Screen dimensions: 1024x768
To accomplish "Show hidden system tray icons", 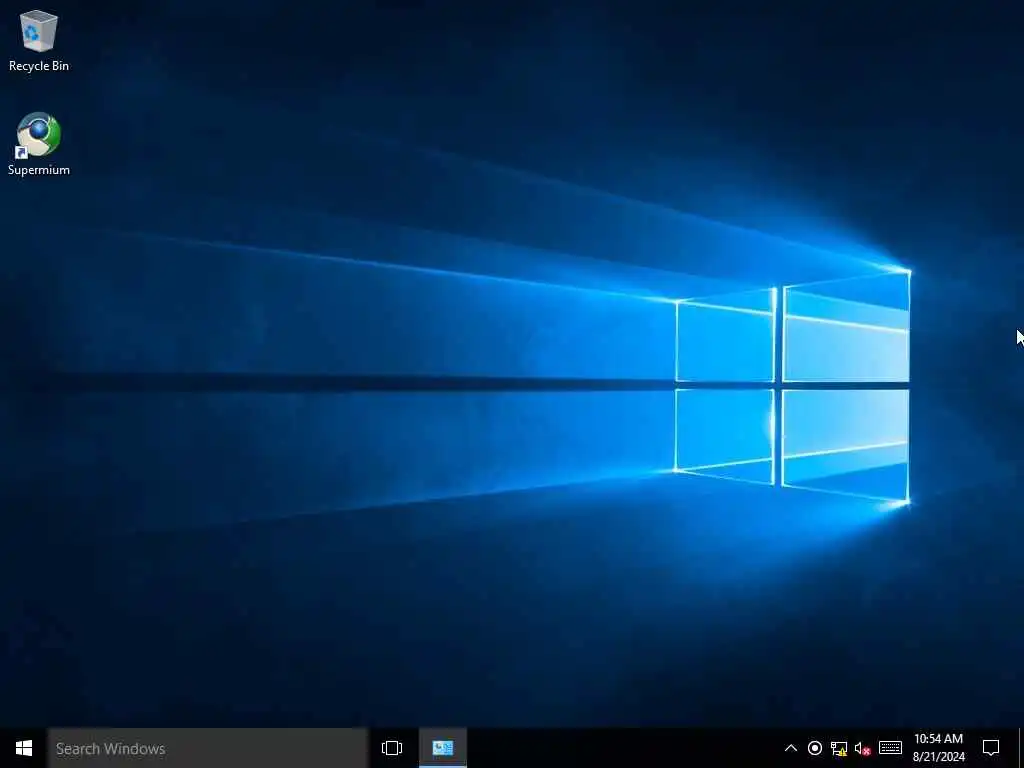I will point(790,748).
